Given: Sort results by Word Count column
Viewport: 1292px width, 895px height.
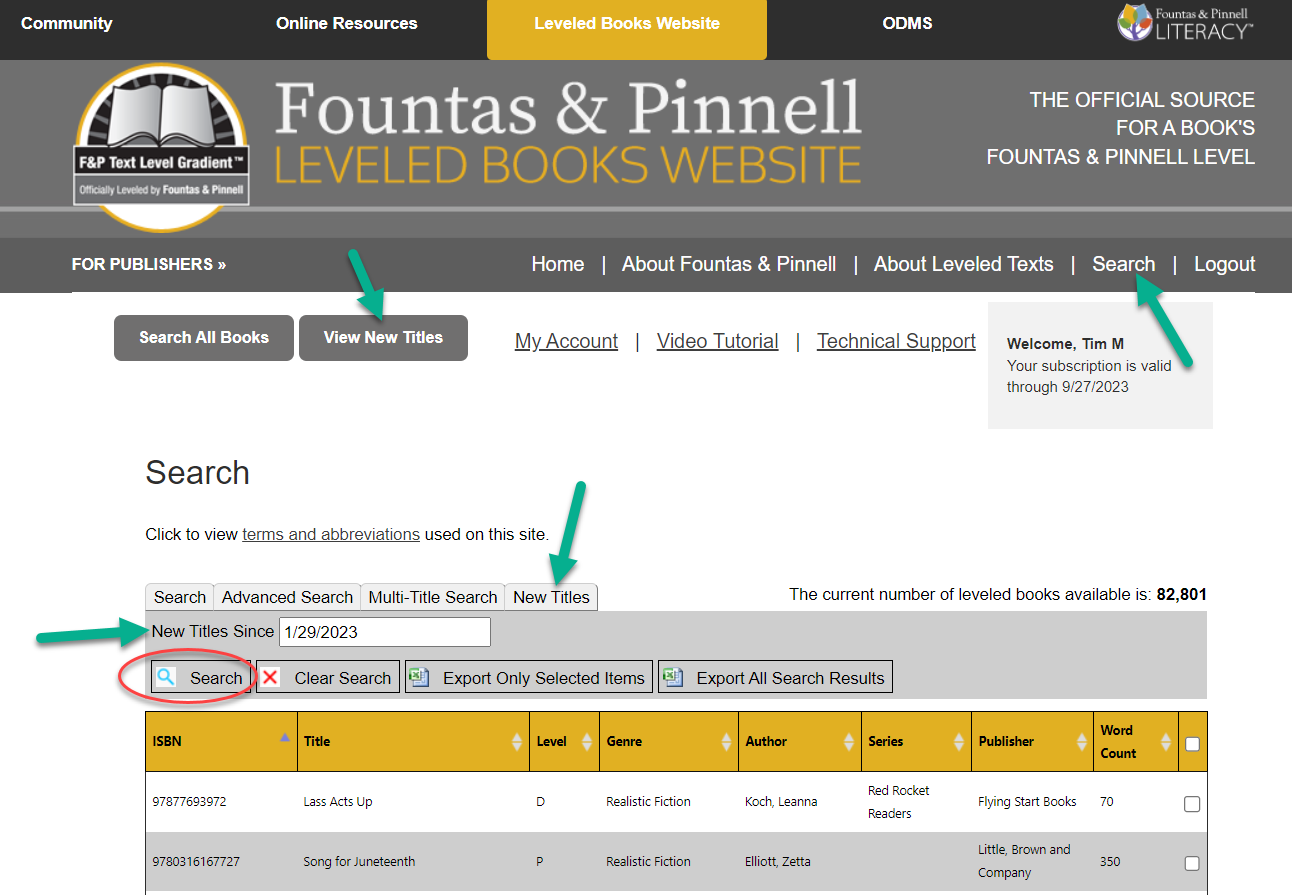Looking at the screenshot, I should tap(1165, 742).
